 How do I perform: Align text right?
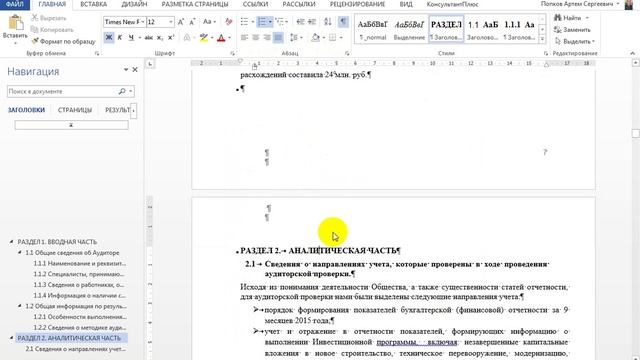click(x=267, y=38)
